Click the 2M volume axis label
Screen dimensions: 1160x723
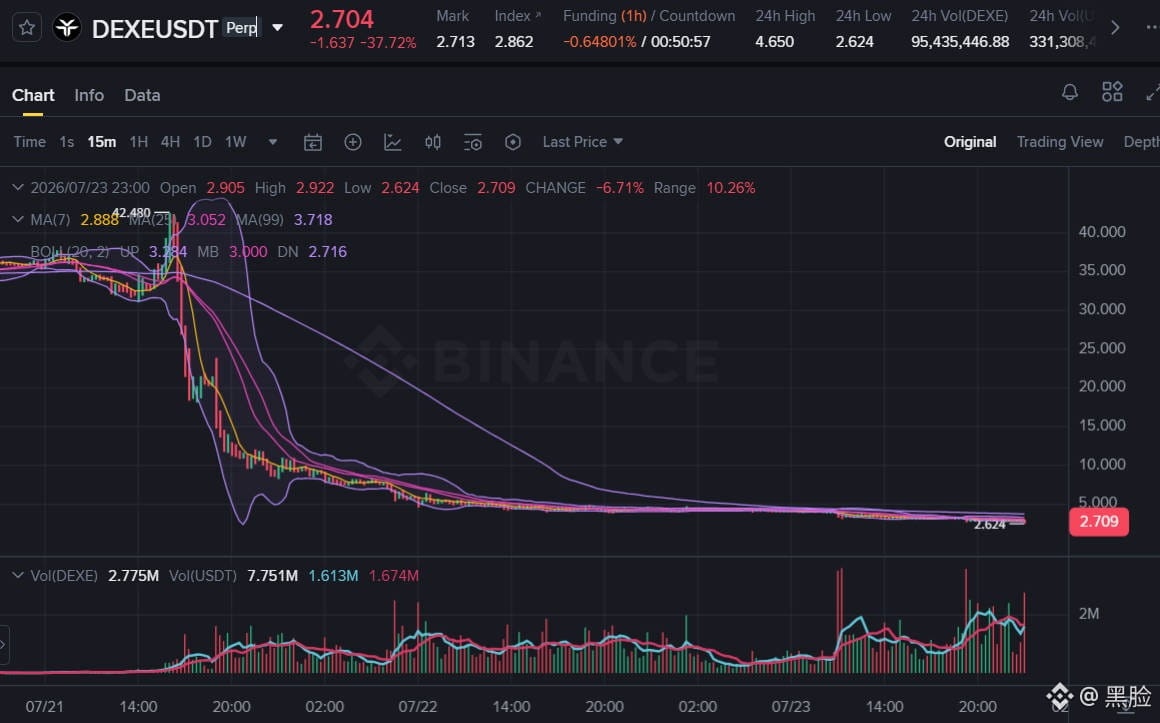[1088, 613]
